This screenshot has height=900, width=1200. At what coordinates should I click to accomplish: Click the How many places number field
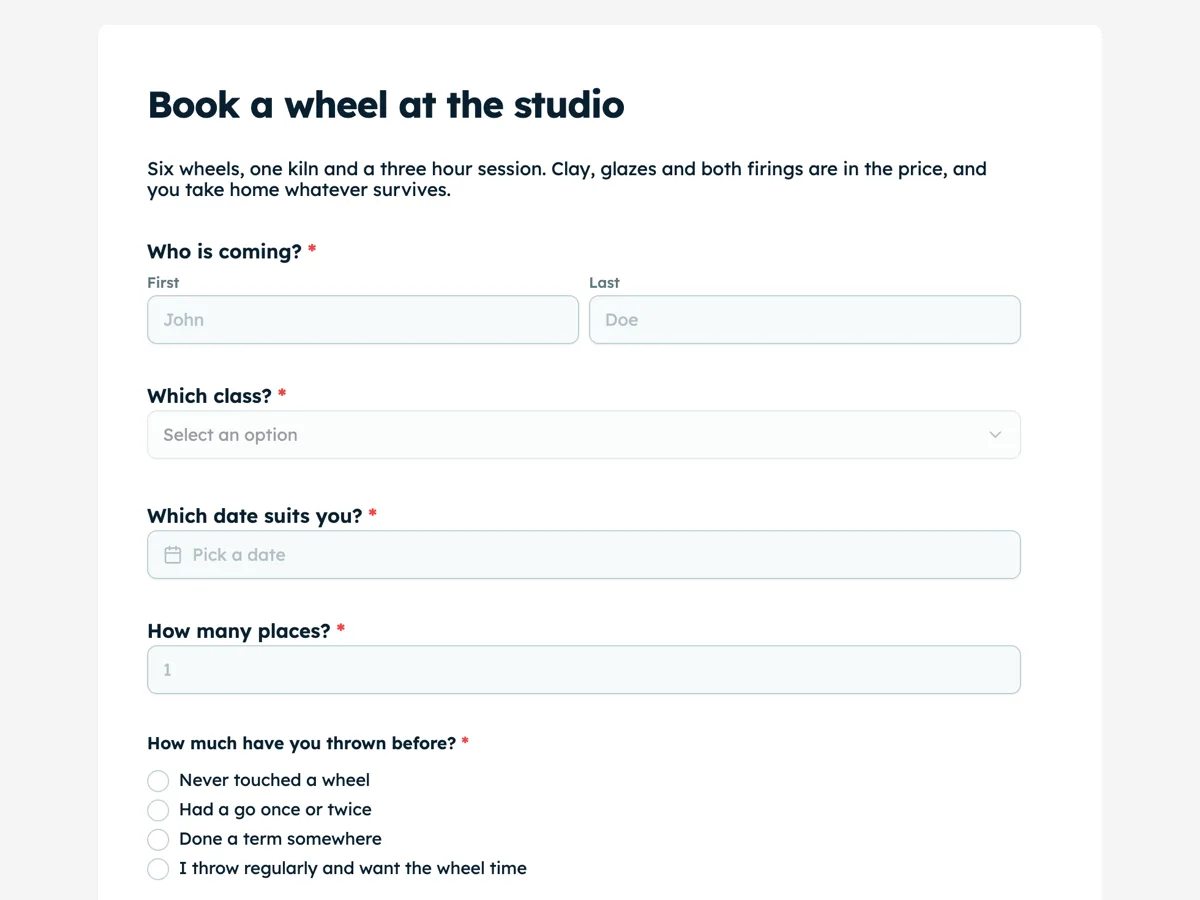click(584, 670)
